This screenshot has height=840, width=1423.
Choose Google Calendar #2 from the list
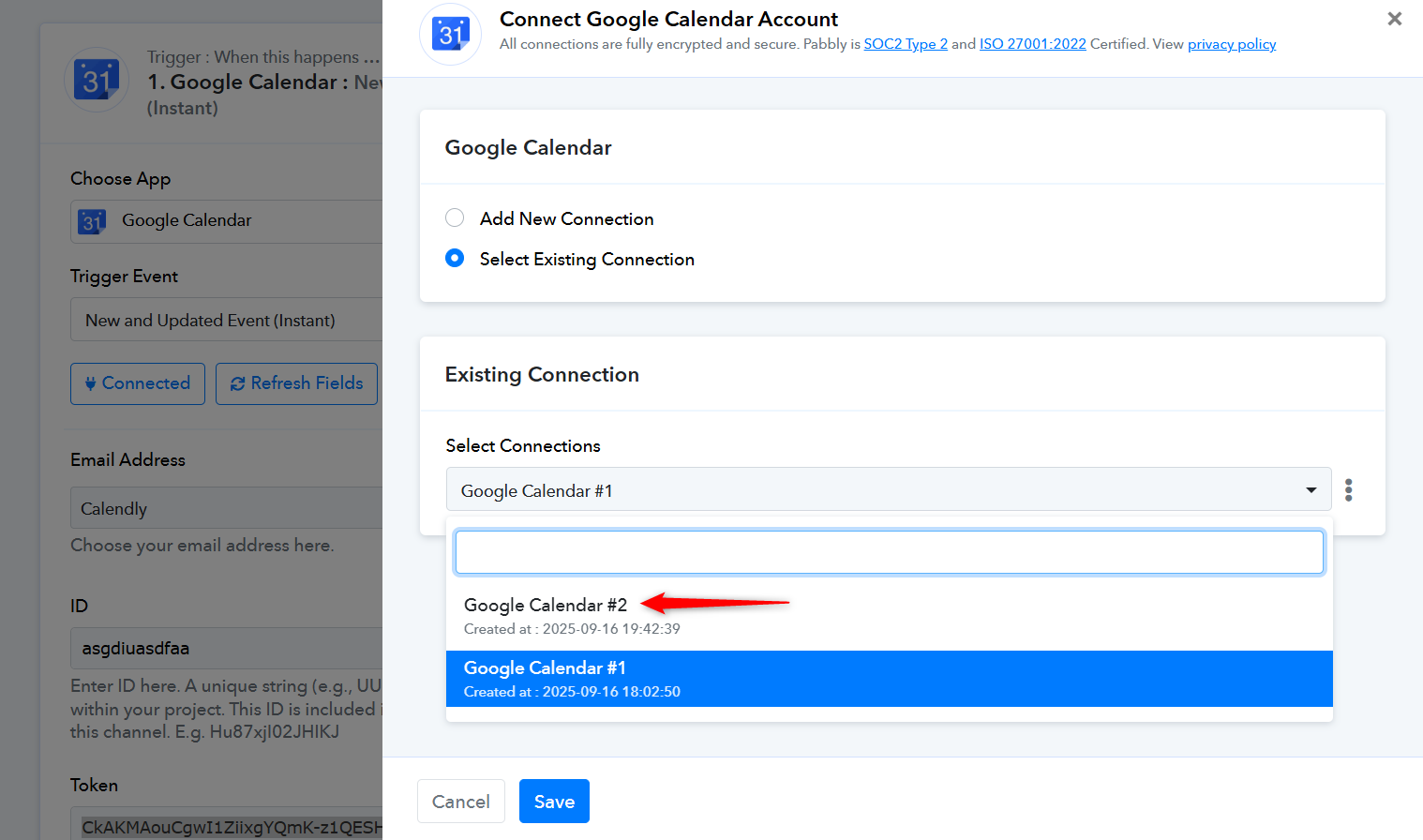pos(889,616)
